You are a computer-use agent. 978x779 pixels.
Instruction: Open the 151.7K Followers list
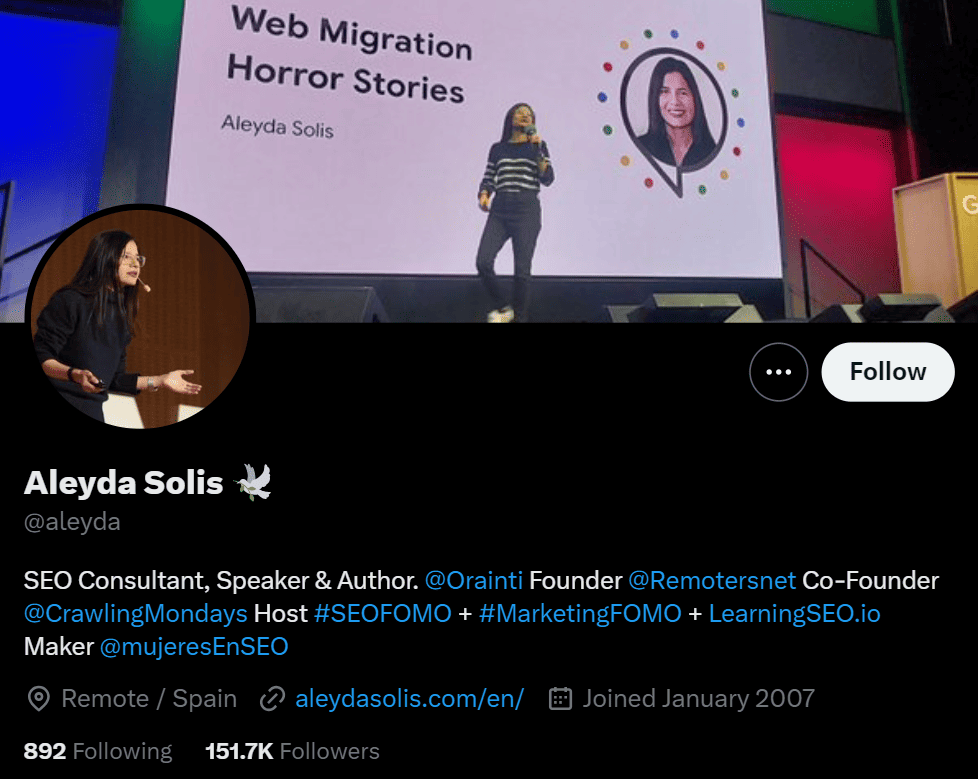[293, 751]
